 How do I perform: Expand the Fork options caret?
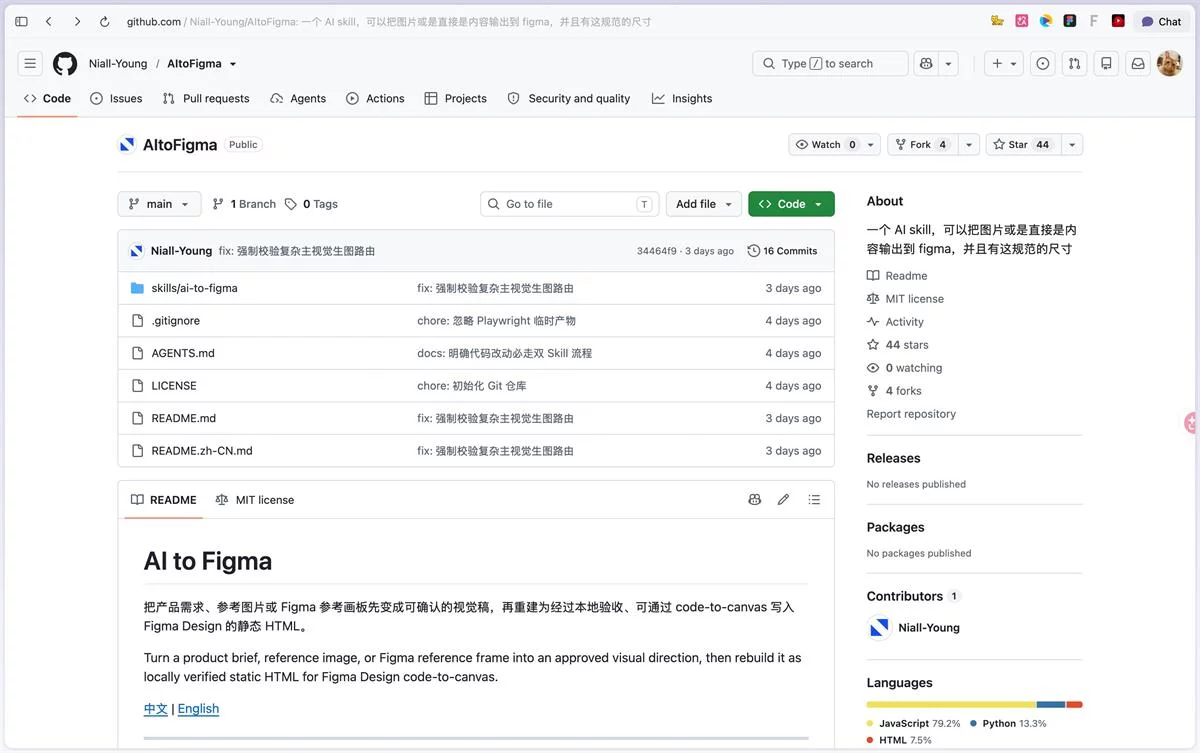pyautogui.click(x=969, y=145)
